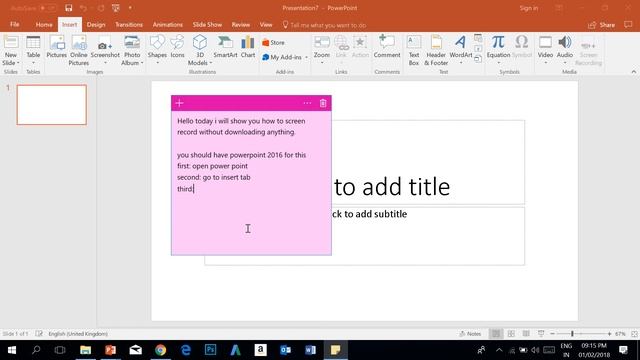
Task: Insert Audio from the ribbon
Action: 565,50
